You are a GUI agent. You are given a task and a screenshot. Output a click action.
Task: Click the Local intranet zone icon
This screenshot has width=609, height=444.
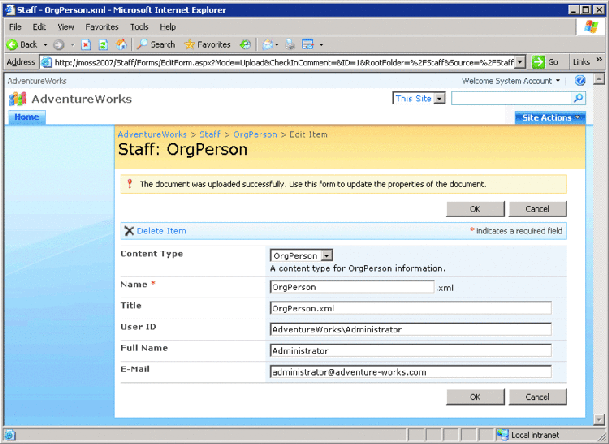tap(503, 435)
